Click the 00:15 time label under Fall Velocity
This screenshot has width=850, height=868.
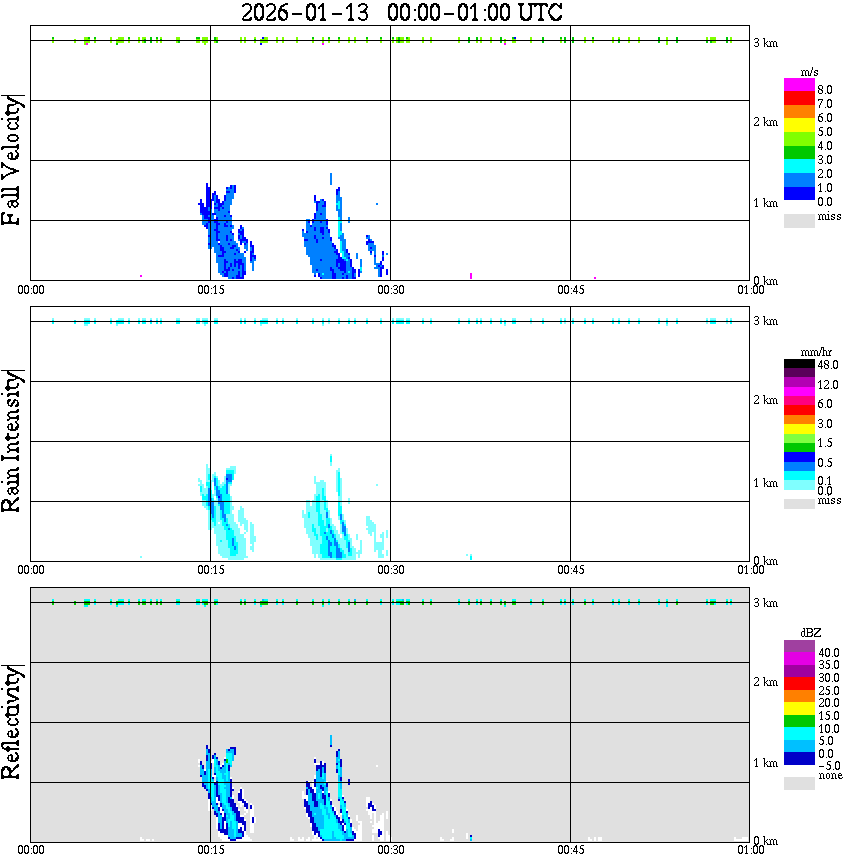(x=210, y=290)
